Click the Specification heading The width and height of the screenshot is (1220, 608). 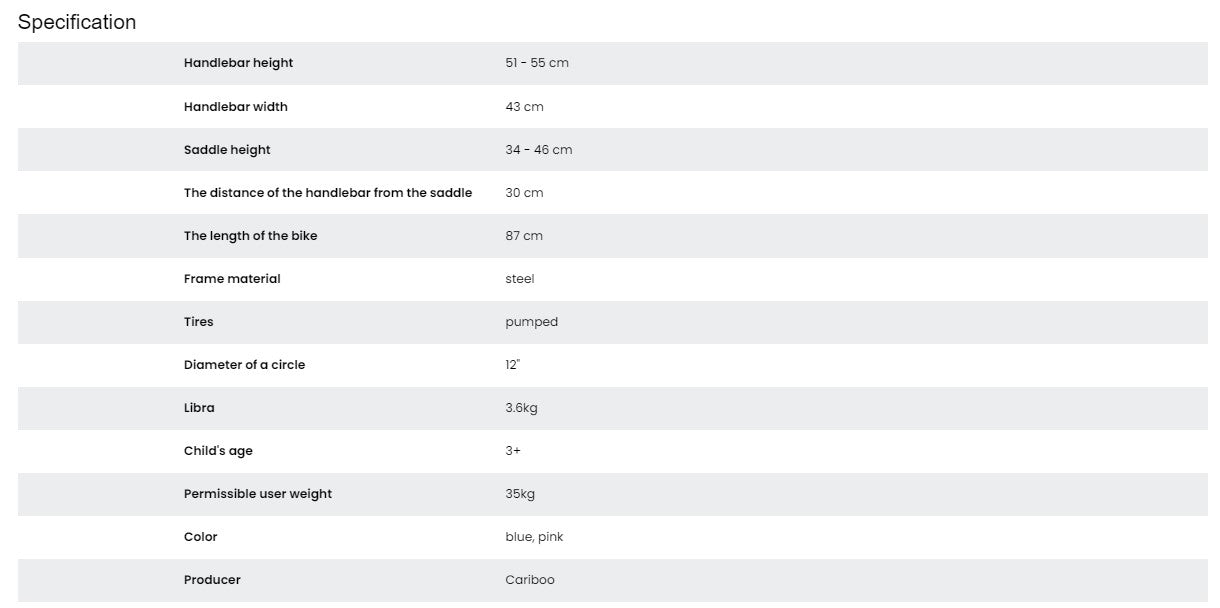77,22
